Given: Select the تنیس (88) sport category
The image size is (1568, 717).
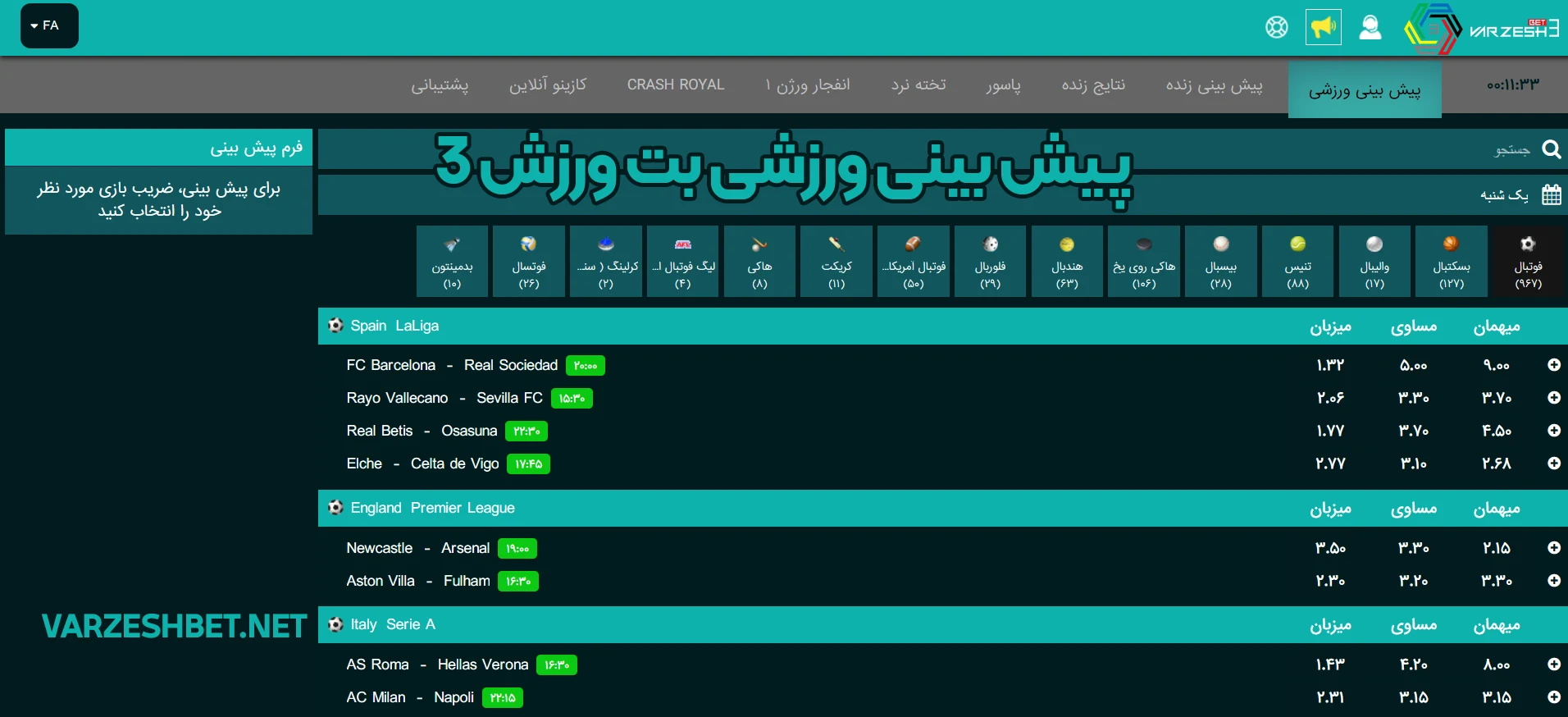Looking at the screenshot, I should [1297, 261].
